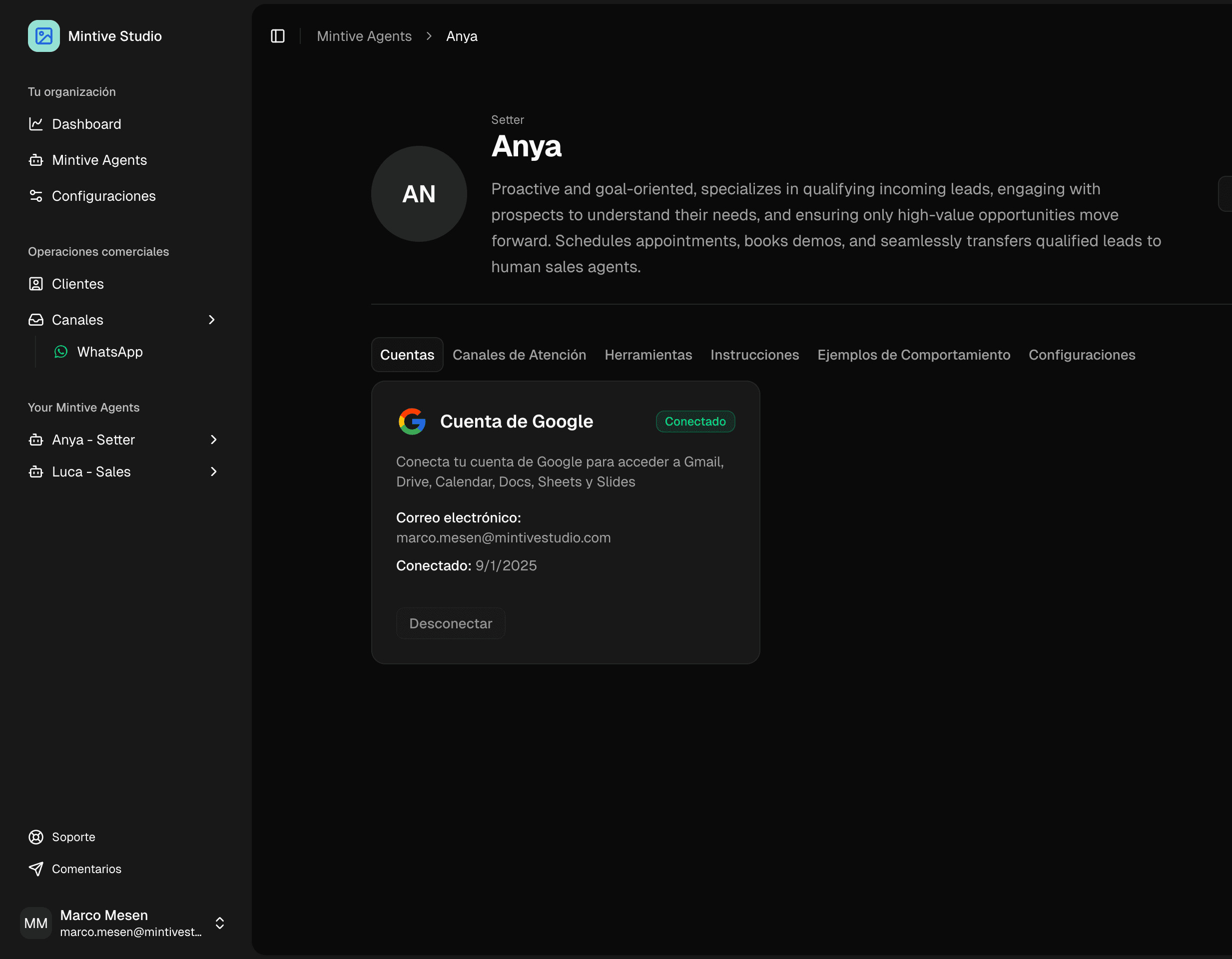
Task: Toggle the Luca - Sales agent entry
Action: 91,472
